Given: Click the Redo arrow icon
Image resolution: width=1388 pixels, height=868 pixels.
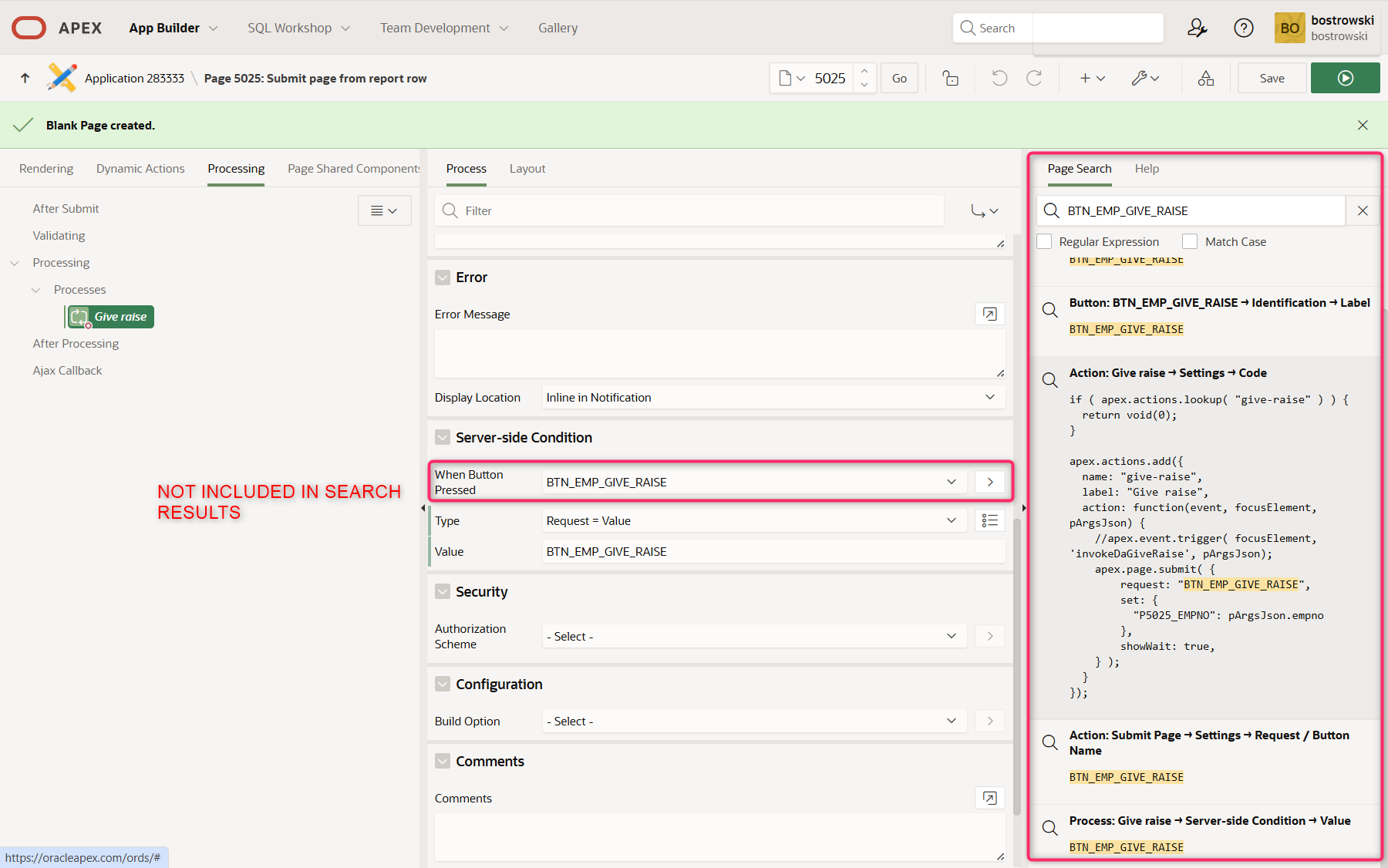Looking at the screenshot, I should coord(1034,78).
